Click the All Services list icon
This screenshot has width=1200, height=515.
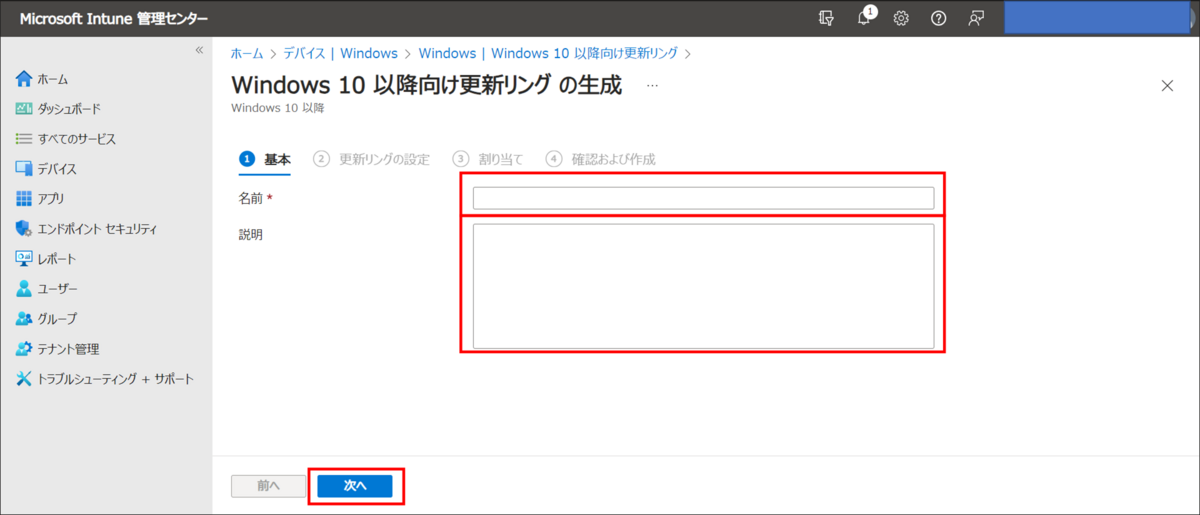coord(24,139)
